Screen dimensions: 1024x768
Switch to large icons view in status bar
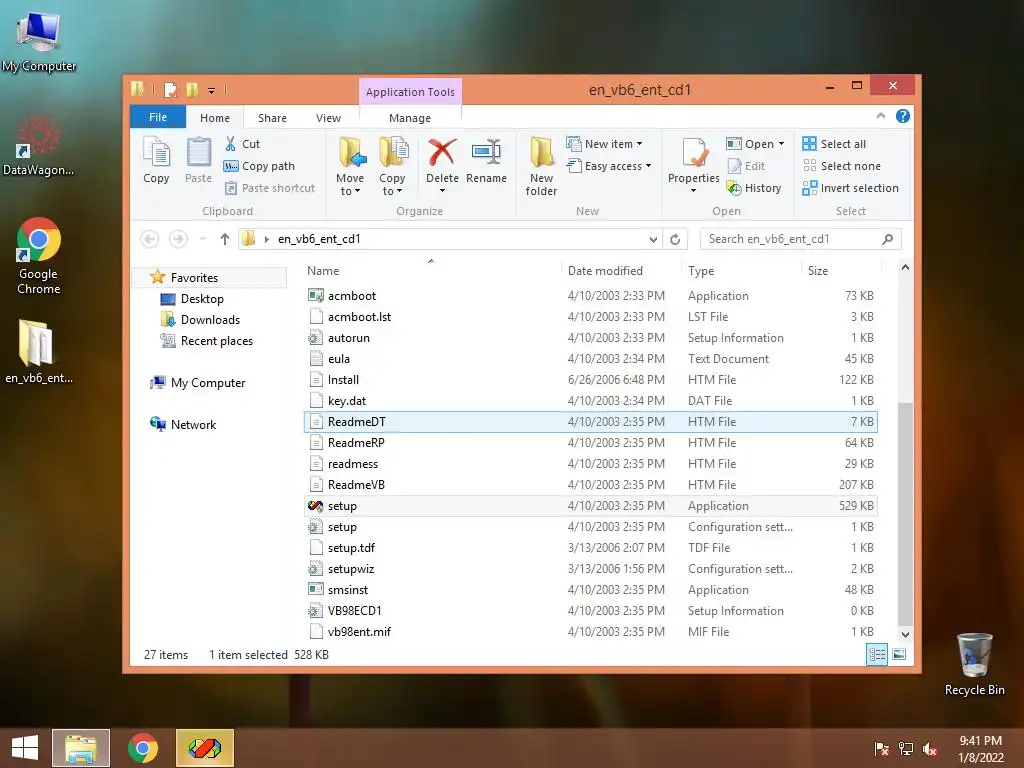pyautogui.click(x=899, y=654)
